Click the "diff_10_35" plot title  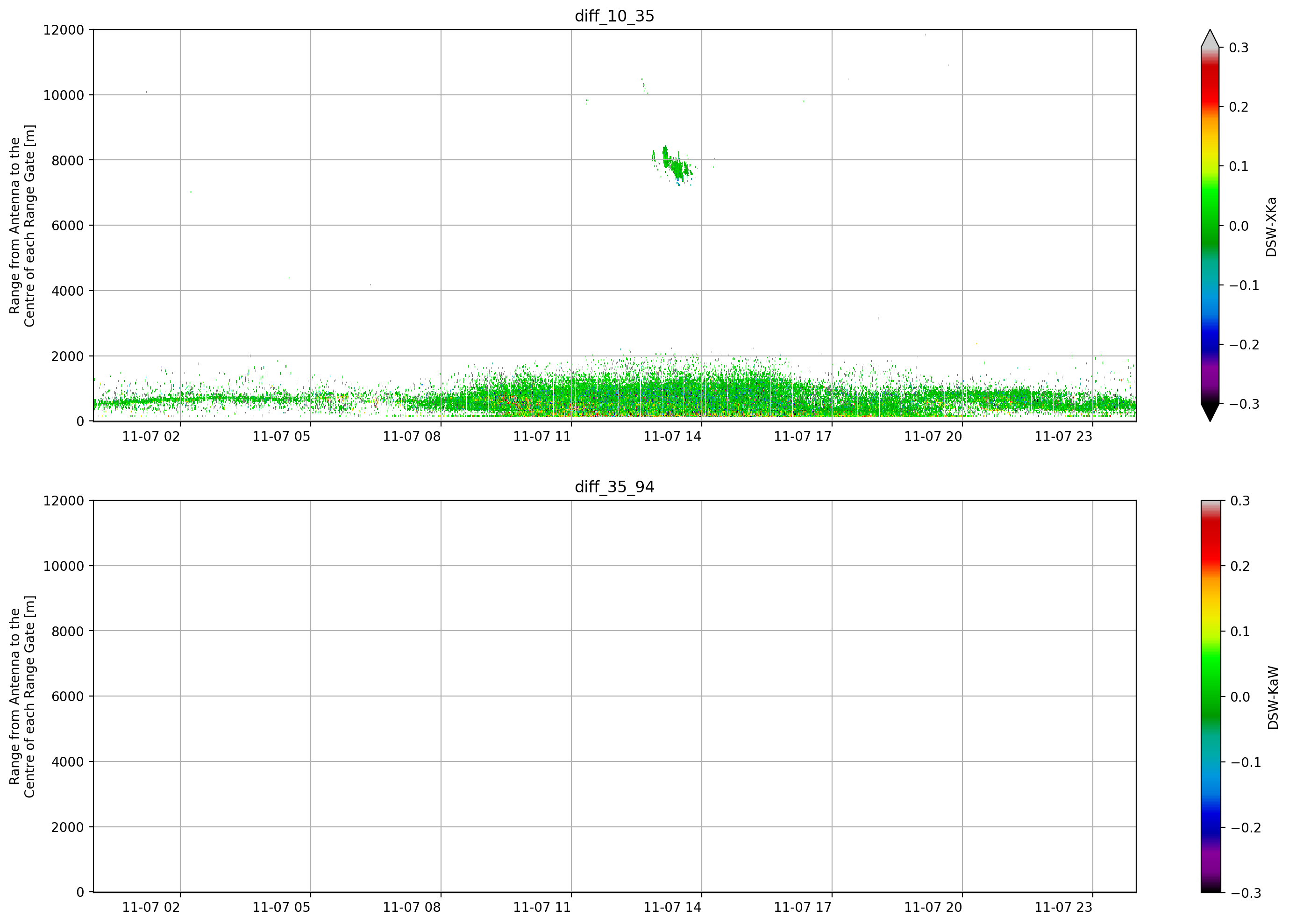(614, 16)
